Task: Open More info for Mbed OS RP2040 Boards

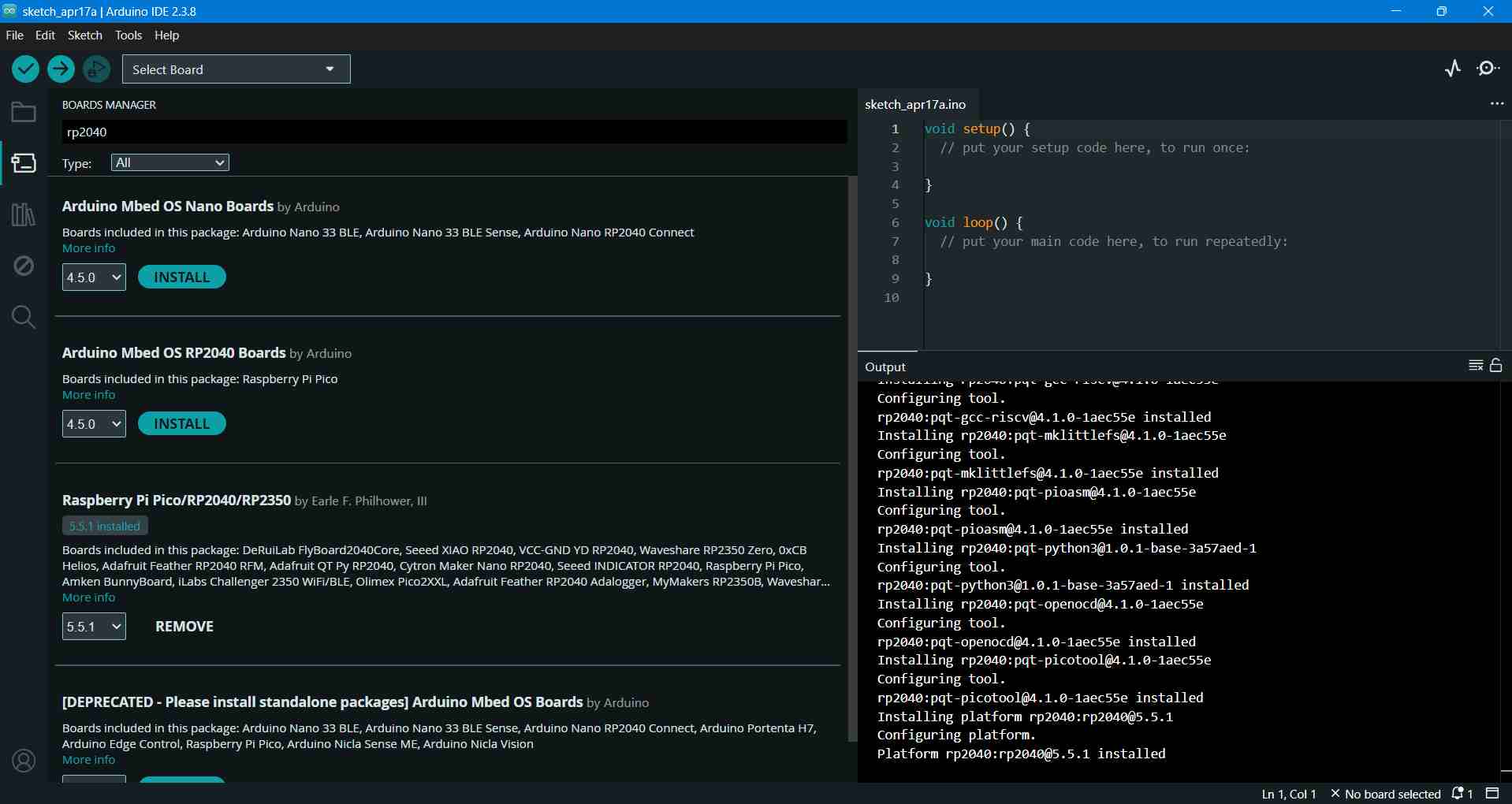Action: point(88,395)
